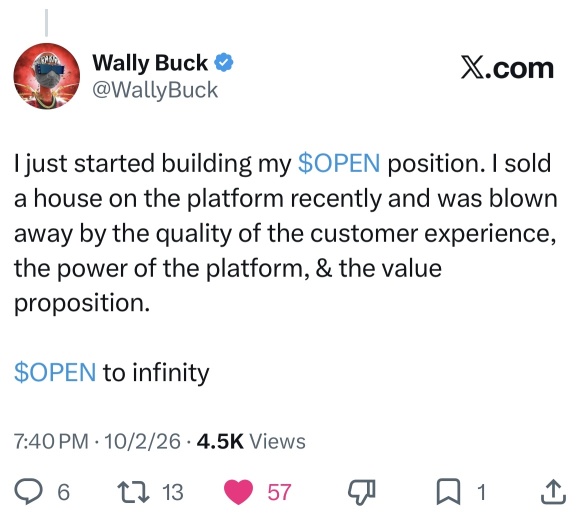Open the share upload icon
Screen dimensions: 585x522
553,491
